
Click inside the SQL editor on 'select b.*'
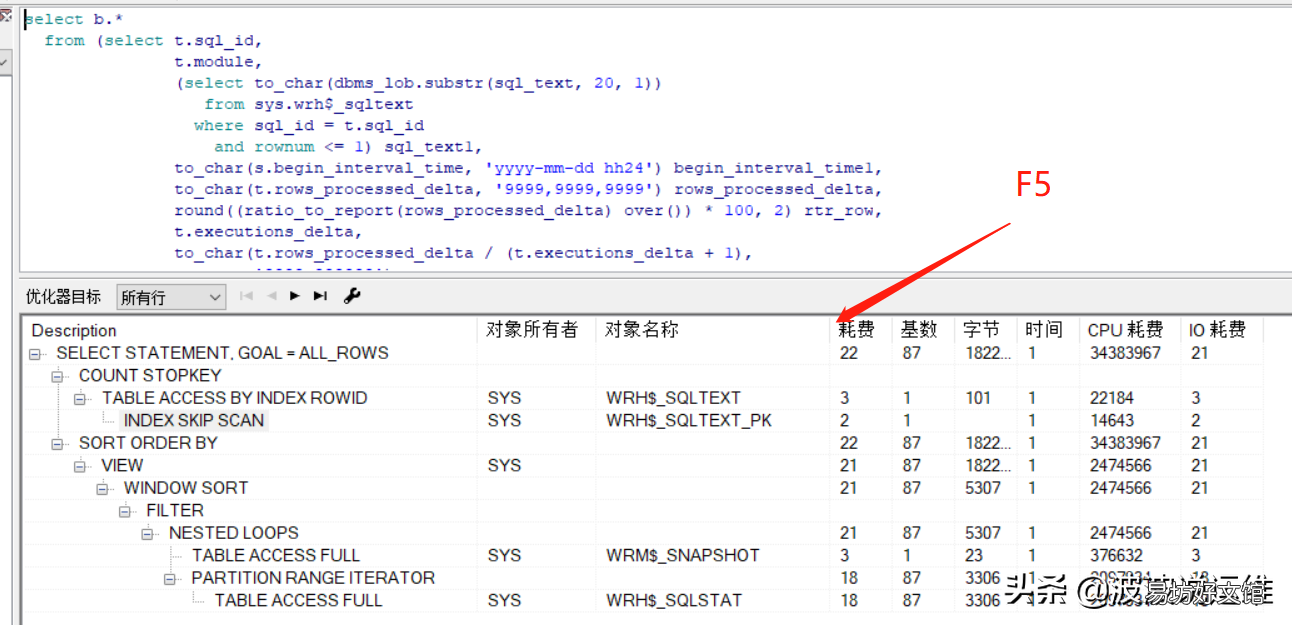point(72,19)
